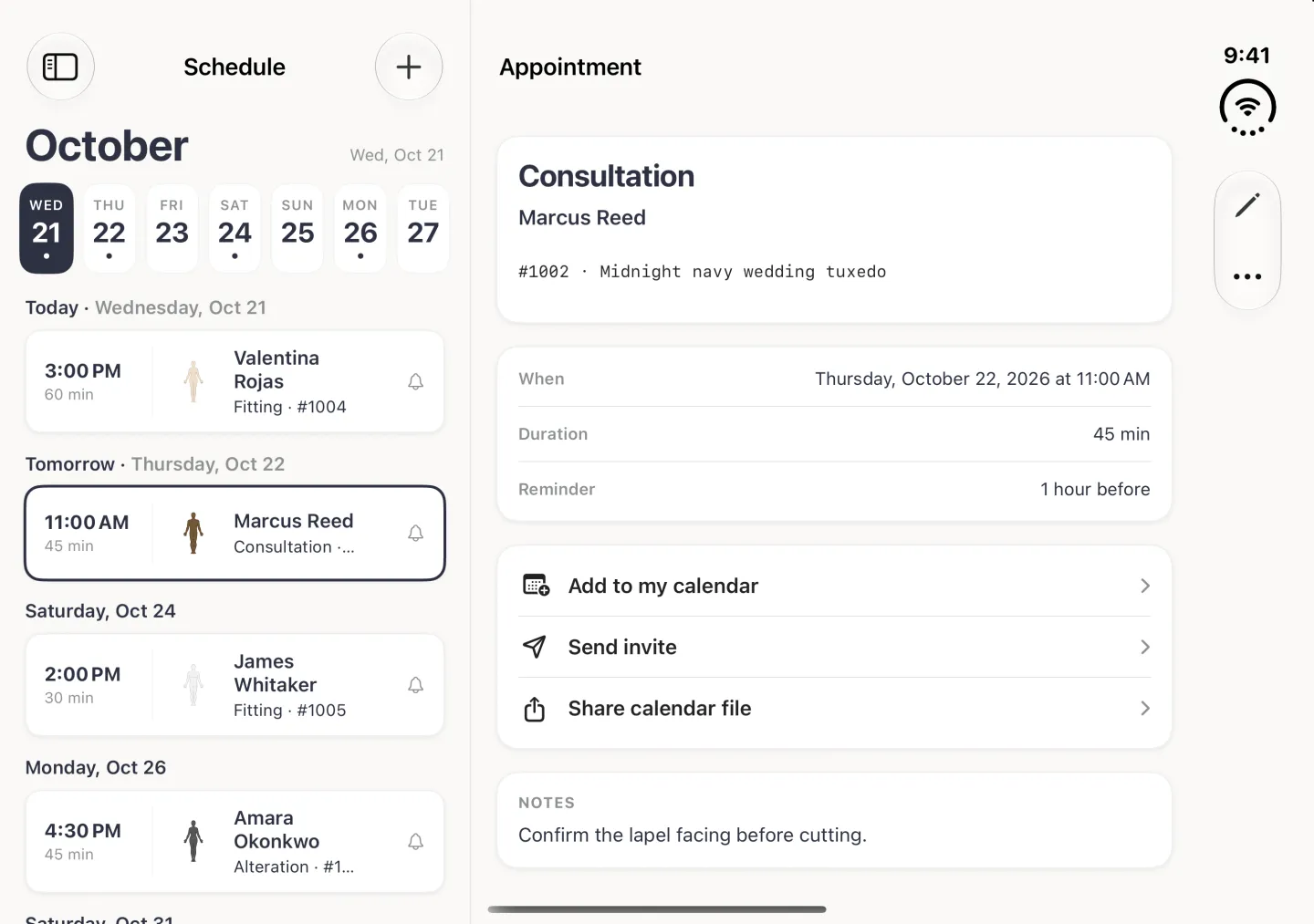Viewport: 1314px width, 924px height.
Task: Open James Whitaker 2:00 PM fitting appointment
Action: 235,685
